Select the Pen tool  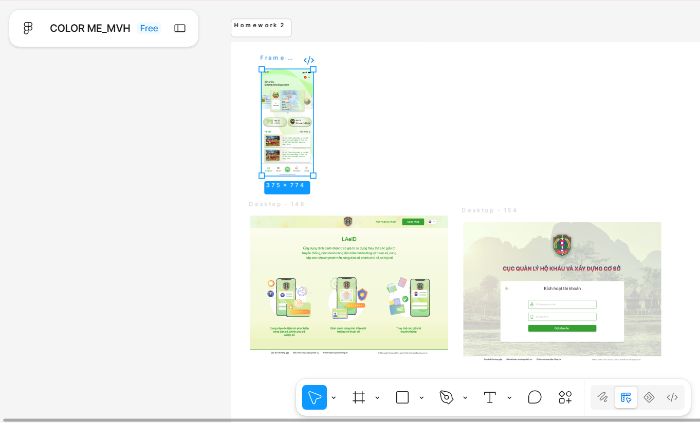[446, 397]
